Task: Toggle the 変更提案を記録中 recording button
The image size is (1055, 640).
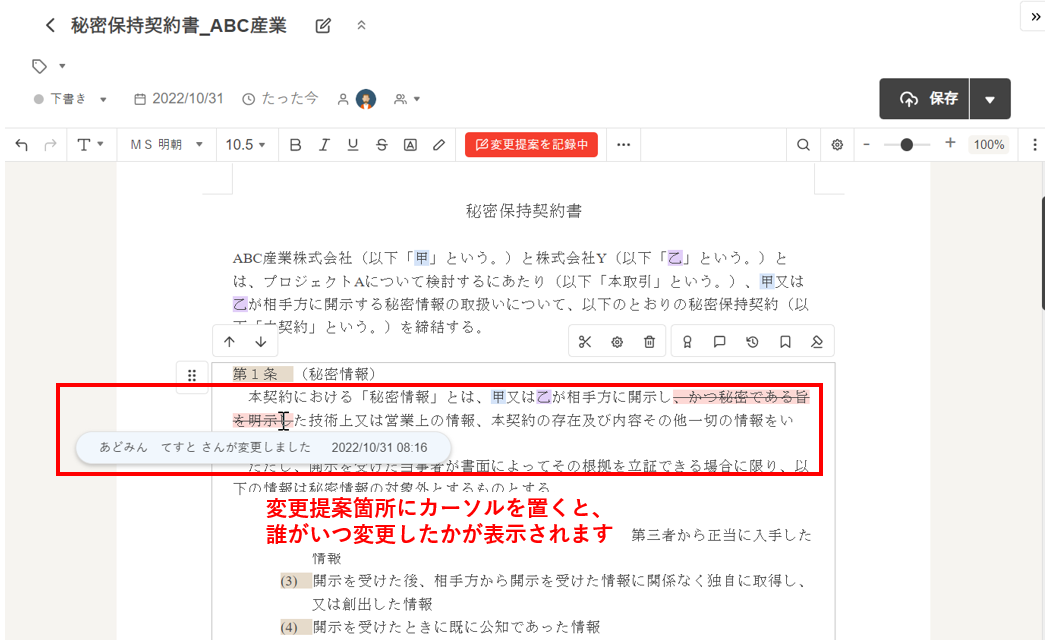Action: pos(531,145)
